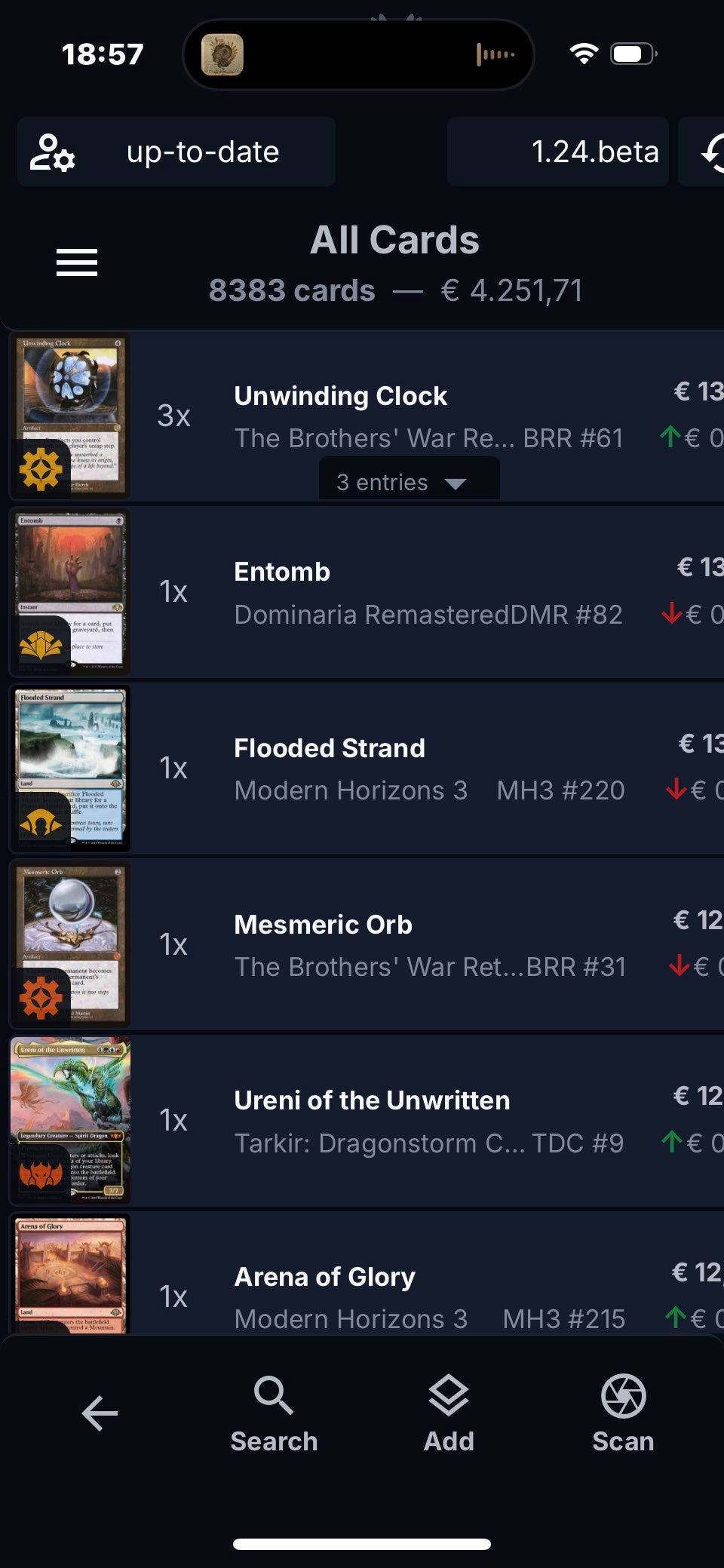
Task: Click the dropdown arrow beside 3 entries
Action: [456, 483]
